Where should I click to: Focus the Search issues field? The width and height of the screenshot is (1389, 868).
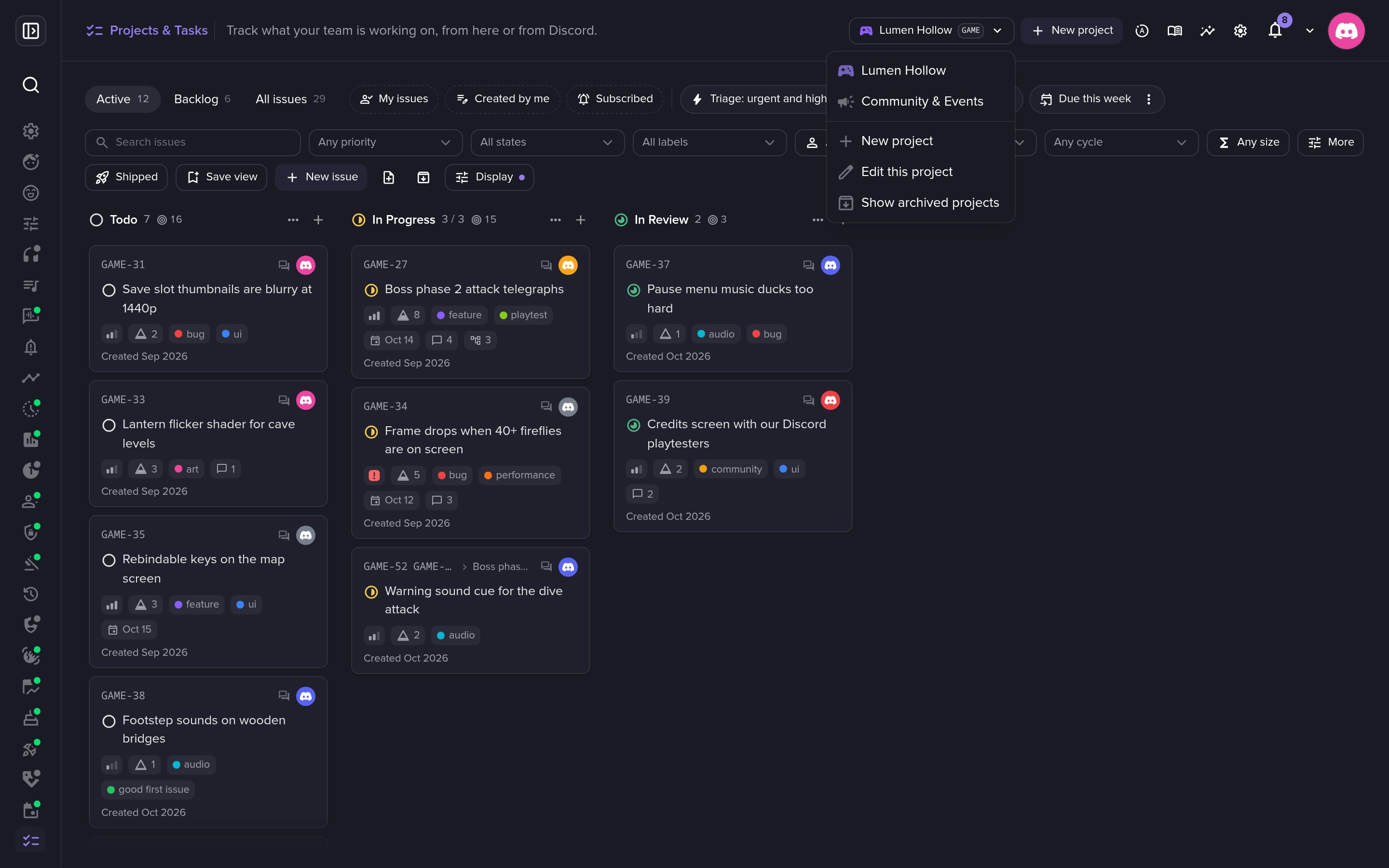pos(192,142)
